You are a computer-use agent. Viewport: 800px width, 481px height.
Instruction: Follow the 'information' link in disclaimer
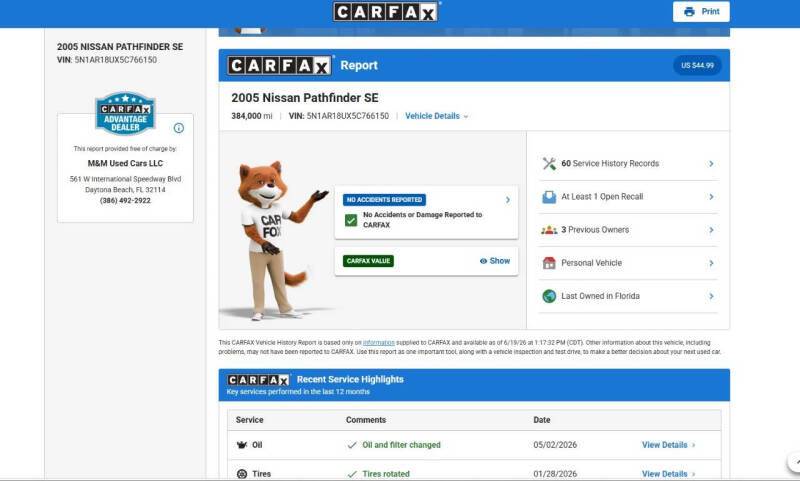[379, 343]
